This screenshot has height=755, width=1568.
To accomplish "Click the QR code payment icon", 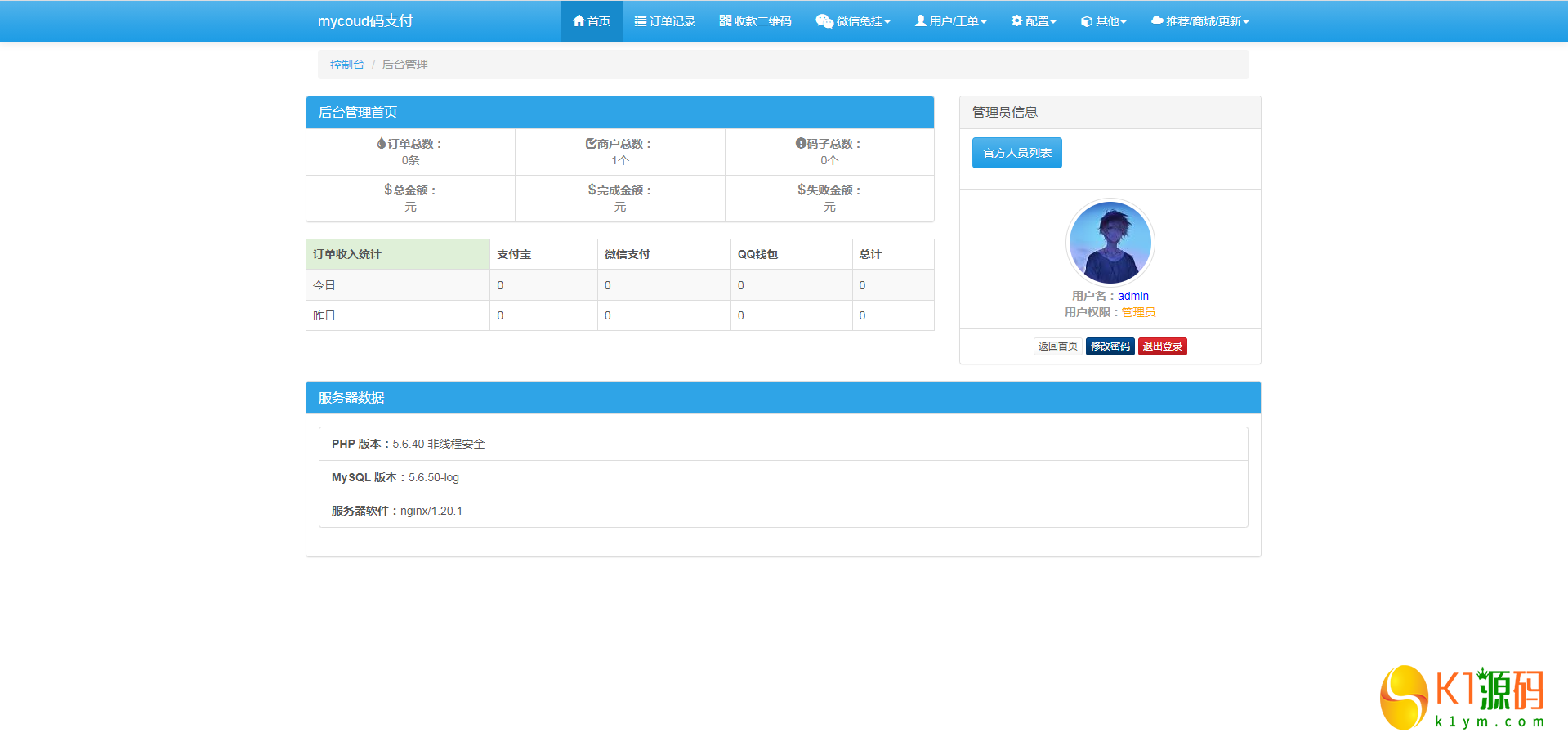I will pos(725,21).
